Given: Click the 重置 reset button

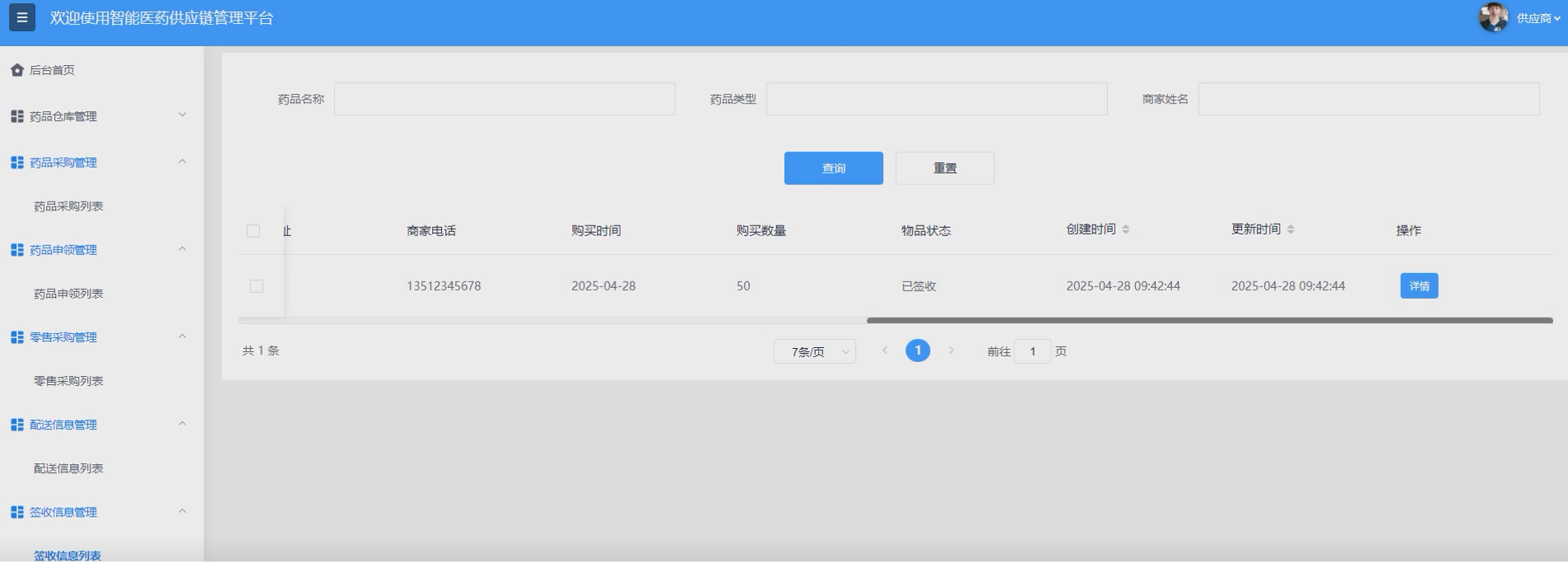Looking at the screenshot, I should coord(945,168).
